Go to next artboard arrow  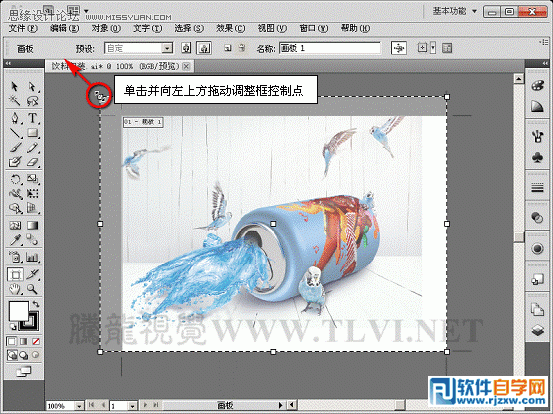[145, 406]
